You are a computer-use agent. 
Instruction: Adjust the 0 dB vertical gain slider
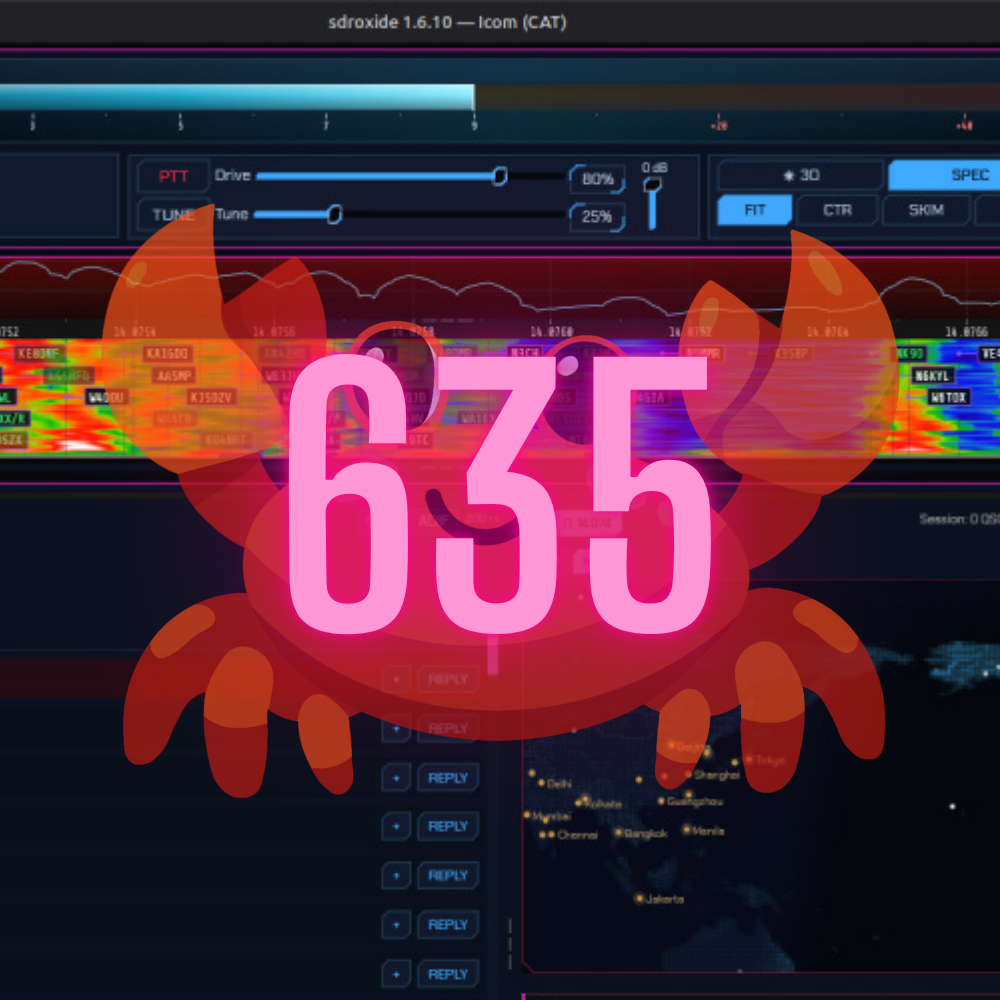pos(652,203)
